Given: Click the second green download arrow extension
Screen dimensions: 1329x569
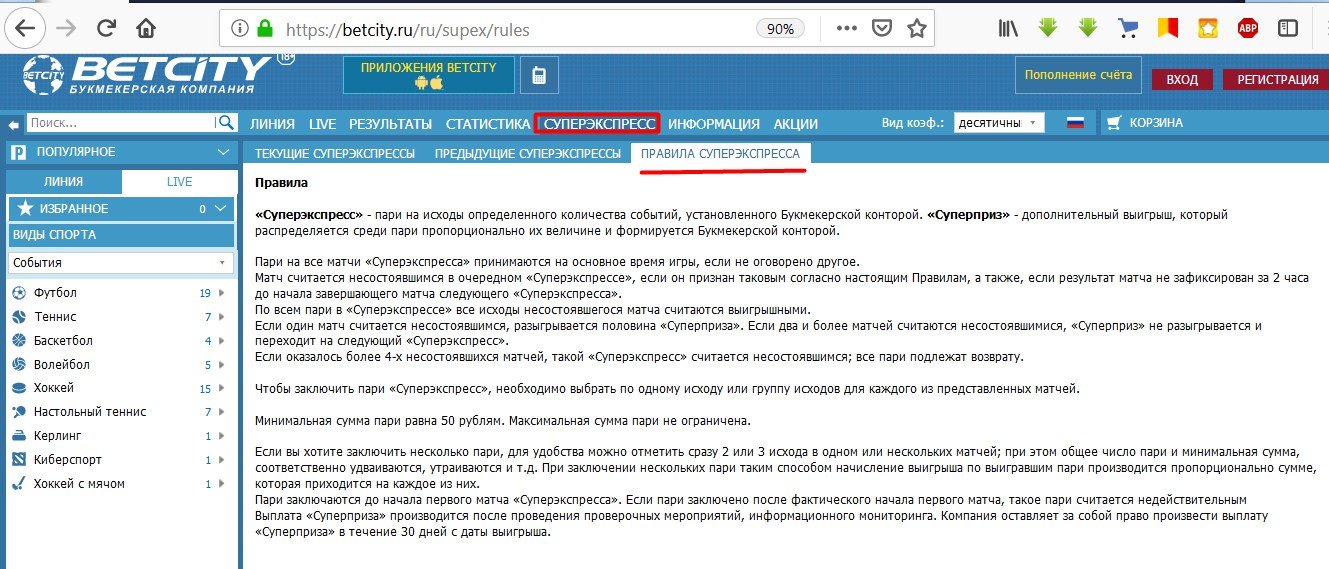Looking at the screenshot, I should pyautogui.click(x=1088, y=28).
